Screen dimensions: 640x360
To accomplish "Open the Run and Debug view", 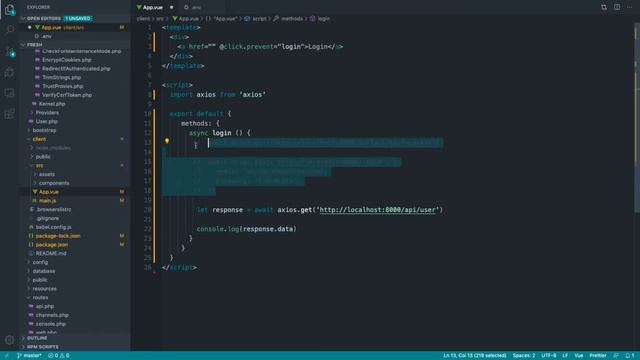I will pos(9,73).
